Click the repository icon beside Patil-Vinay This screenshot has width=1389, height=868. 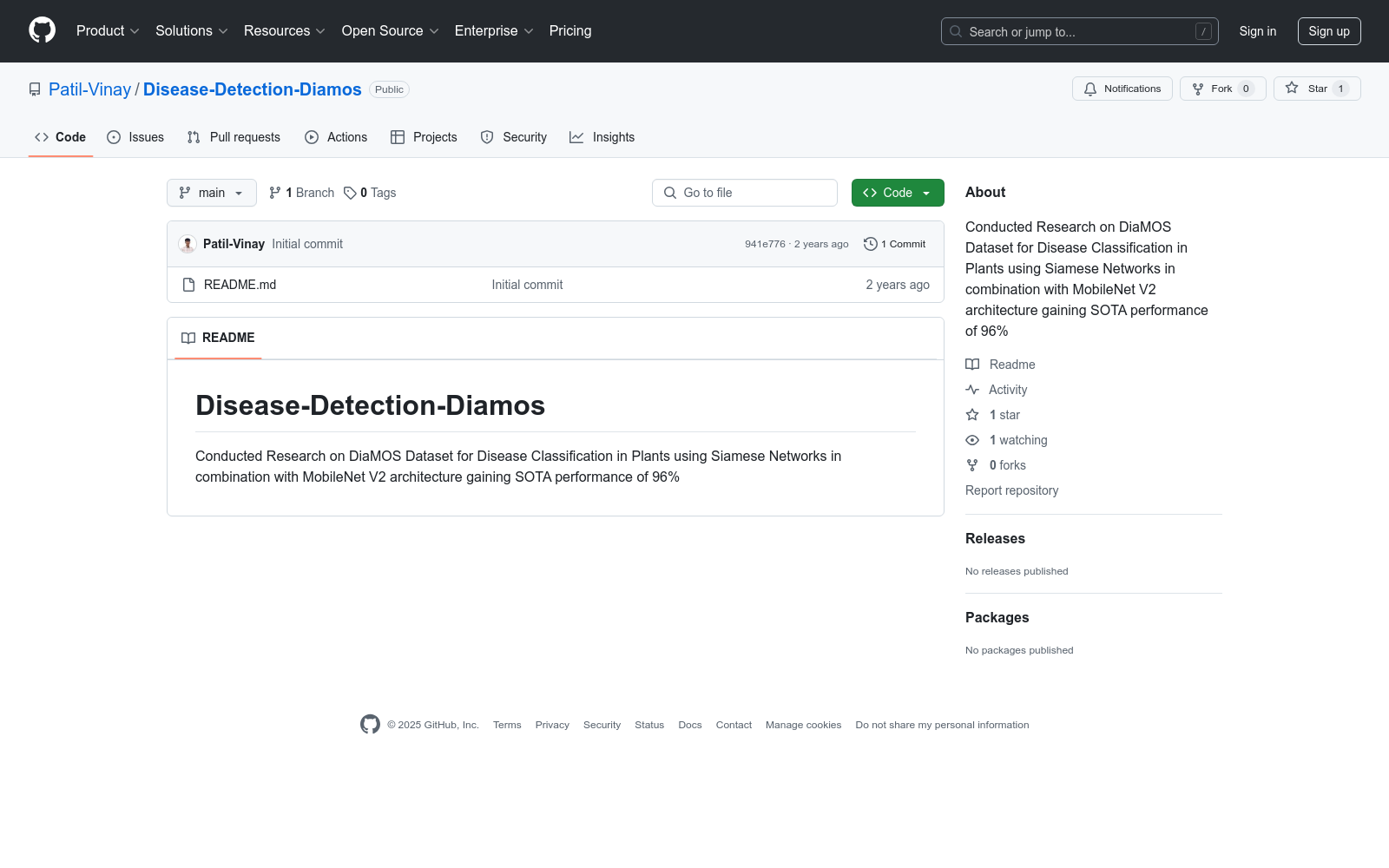pos(35,89)
